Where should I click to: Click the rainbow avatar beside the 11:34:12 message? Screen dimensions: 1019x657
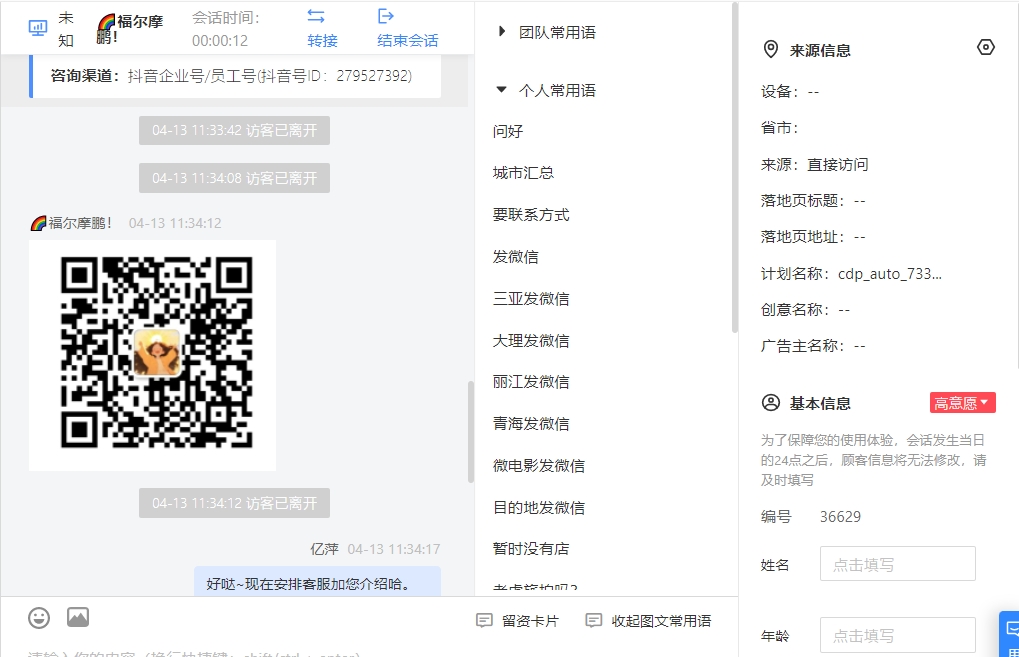(x=38, y=223)
